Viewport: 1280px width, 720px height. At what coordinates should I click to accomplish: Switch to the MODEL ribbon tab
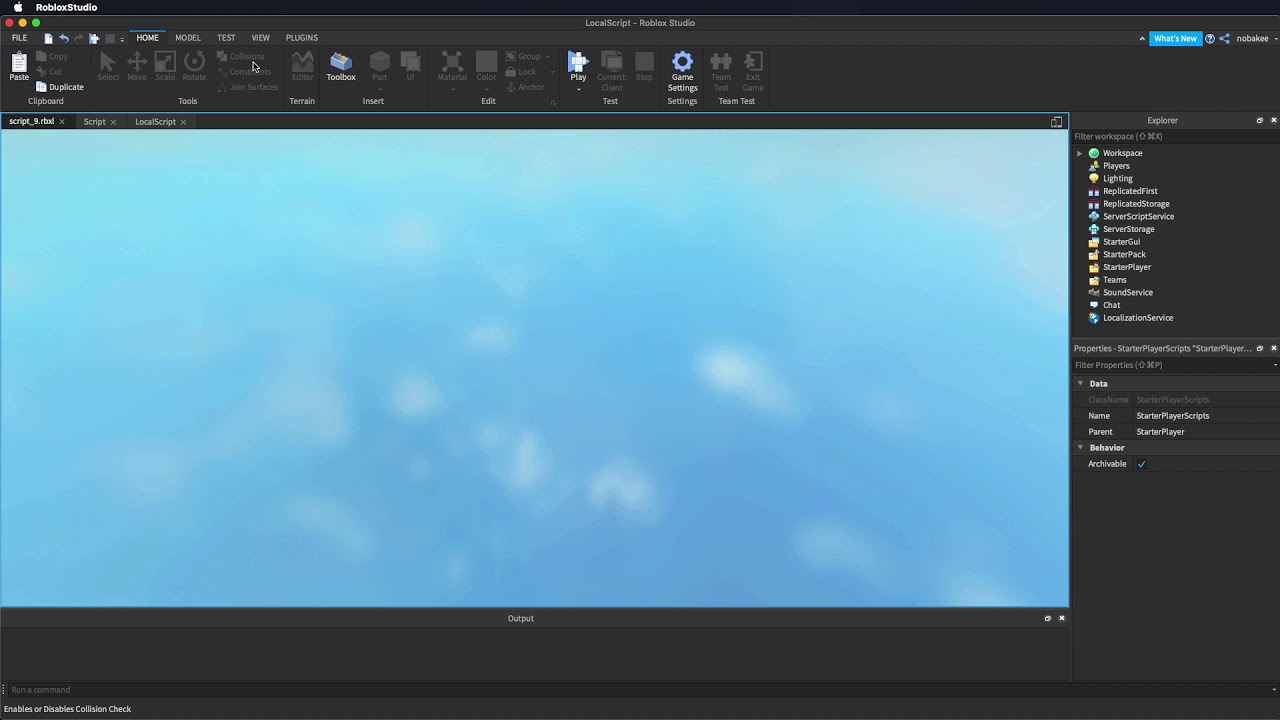click(x=188, y=38)
